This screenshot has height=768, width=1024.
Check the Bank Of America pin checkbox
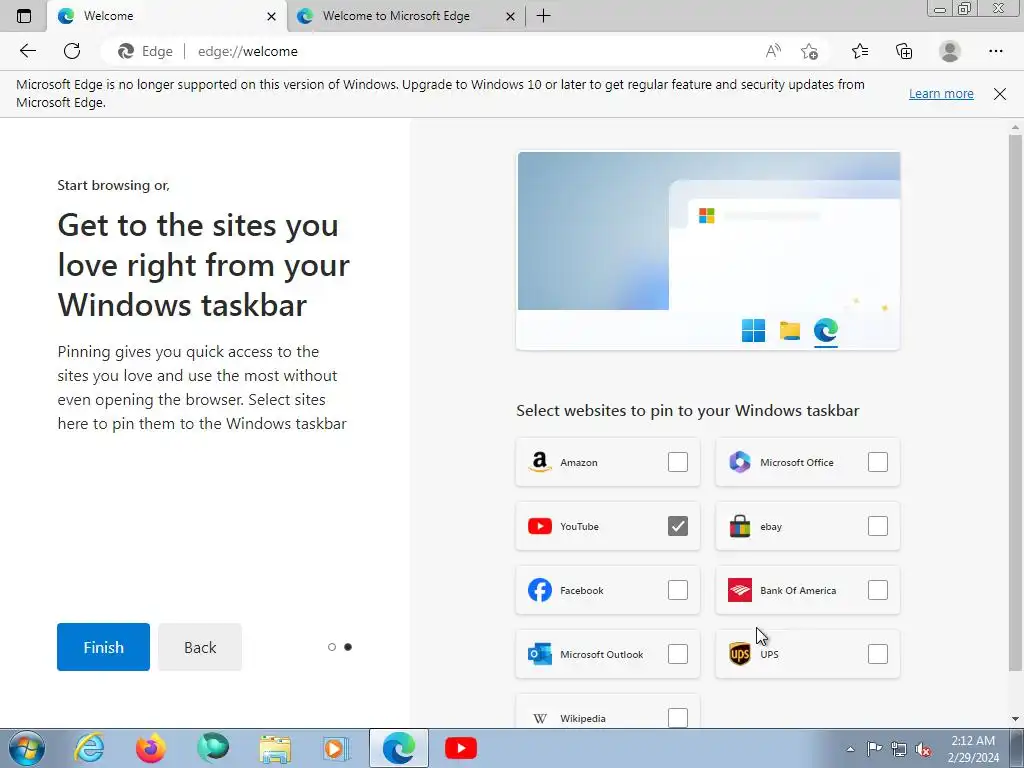(x=878, y=590)
